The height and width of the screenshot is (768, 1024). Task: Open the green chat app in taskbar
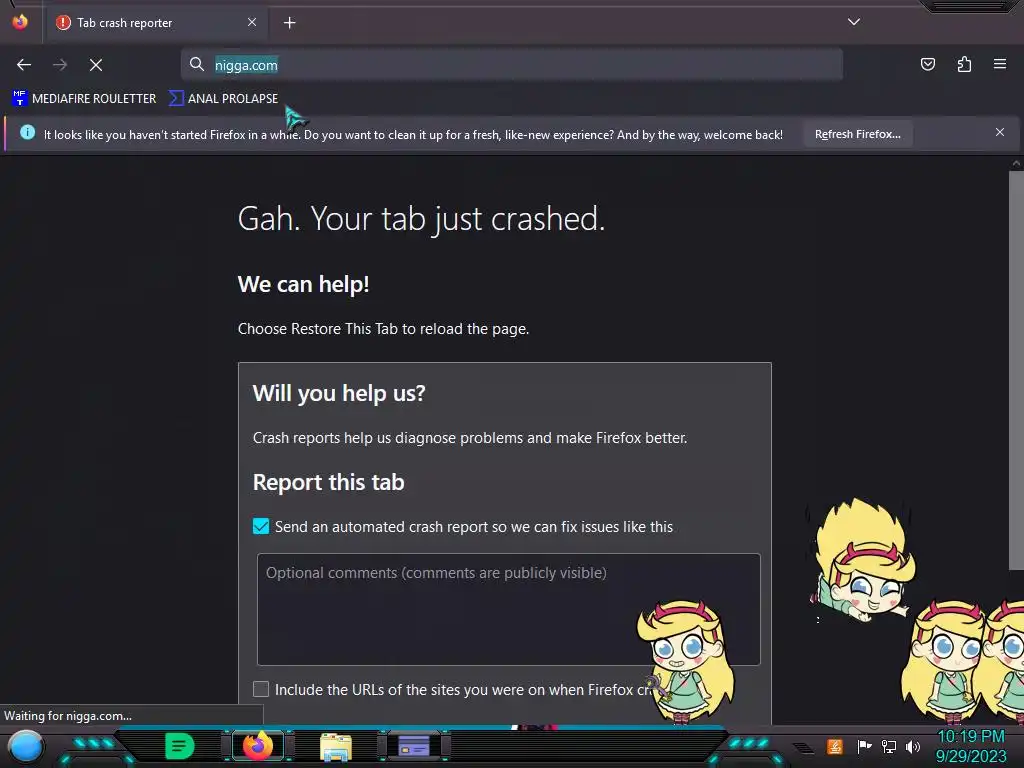click(x=180, y=746)
